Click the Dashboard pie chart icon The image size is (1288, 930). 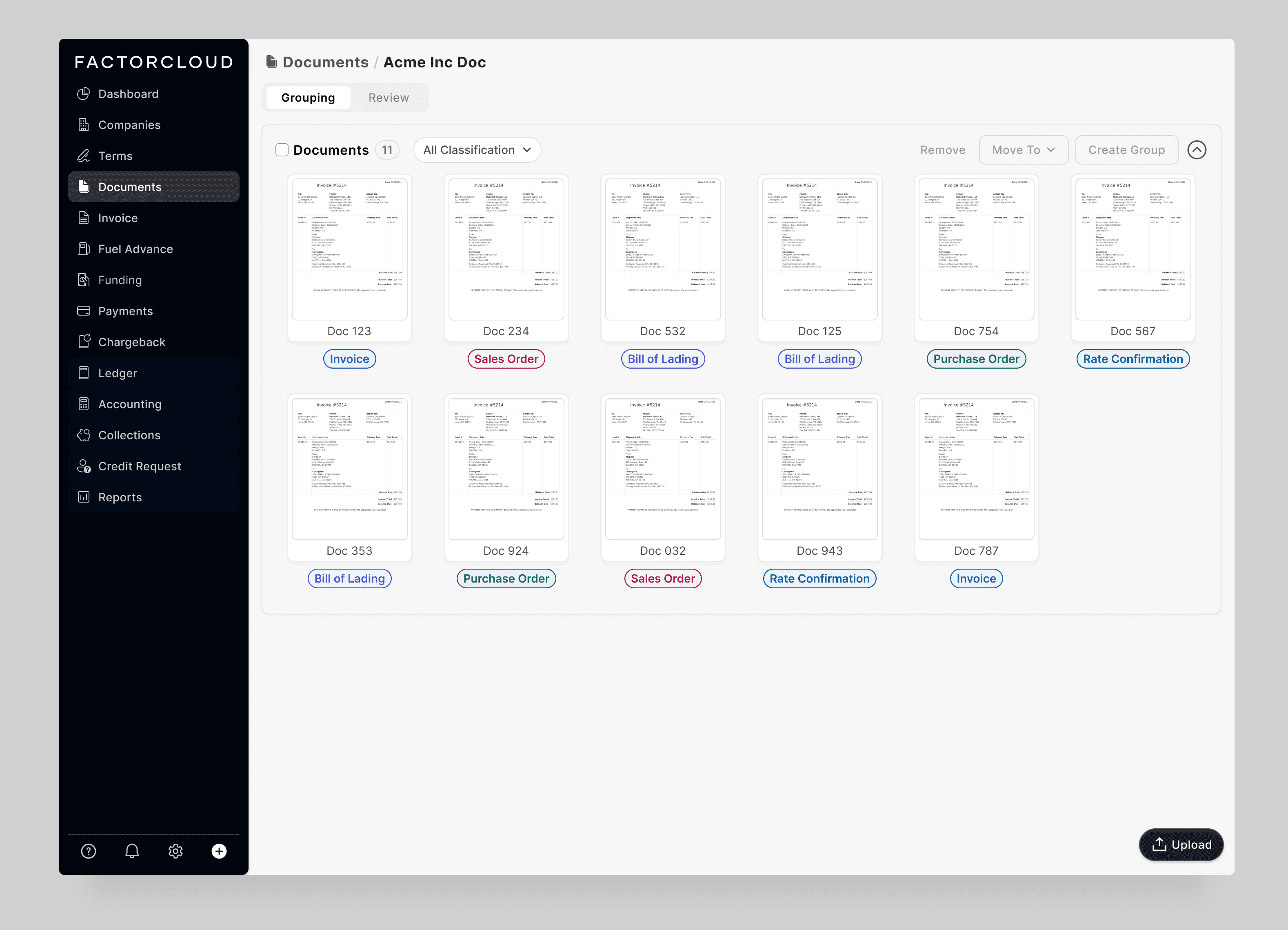[x=84, y=94]
